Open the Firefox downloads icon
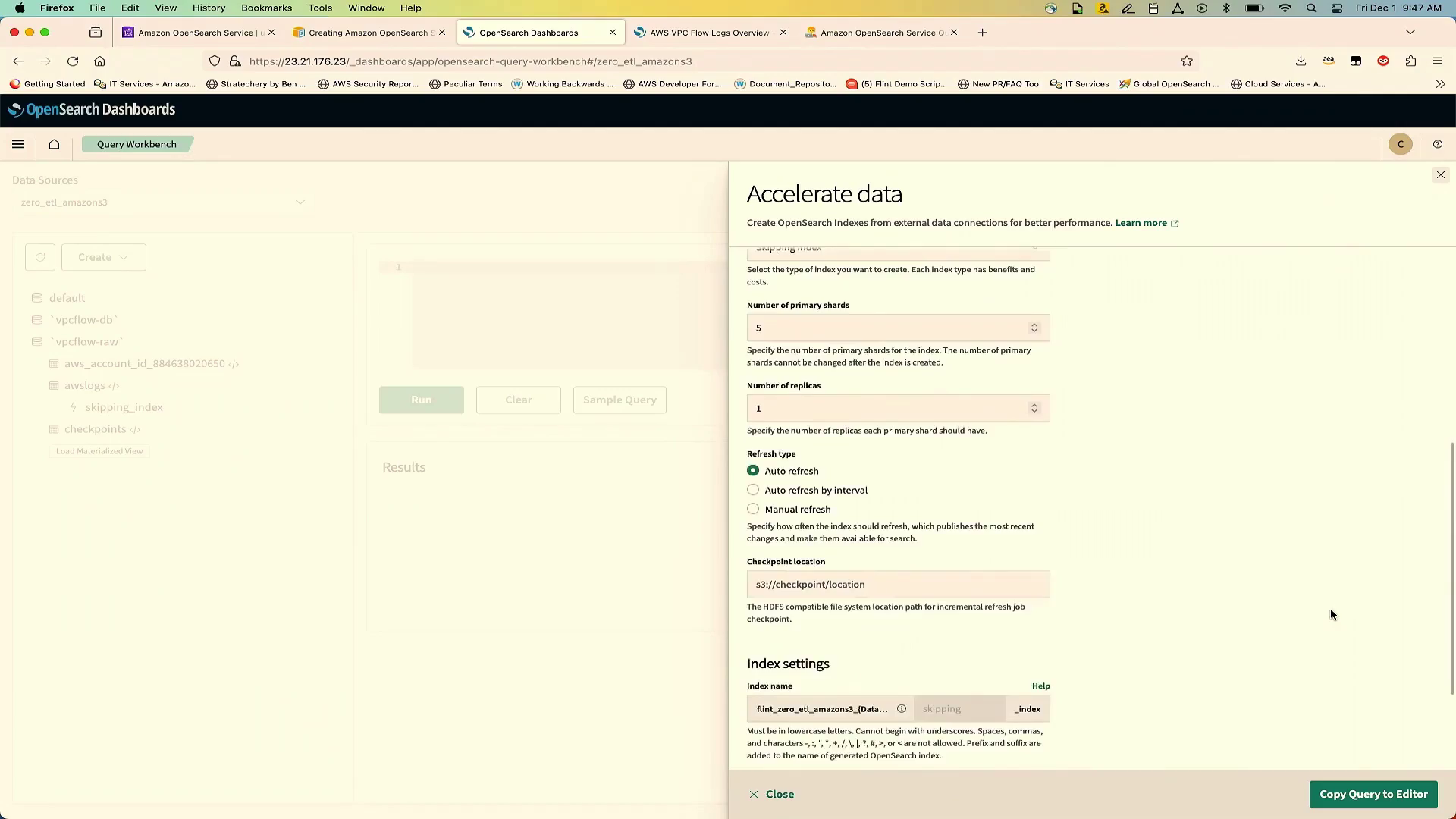The image size is (1456, 819). click(x=1301, y=61)
